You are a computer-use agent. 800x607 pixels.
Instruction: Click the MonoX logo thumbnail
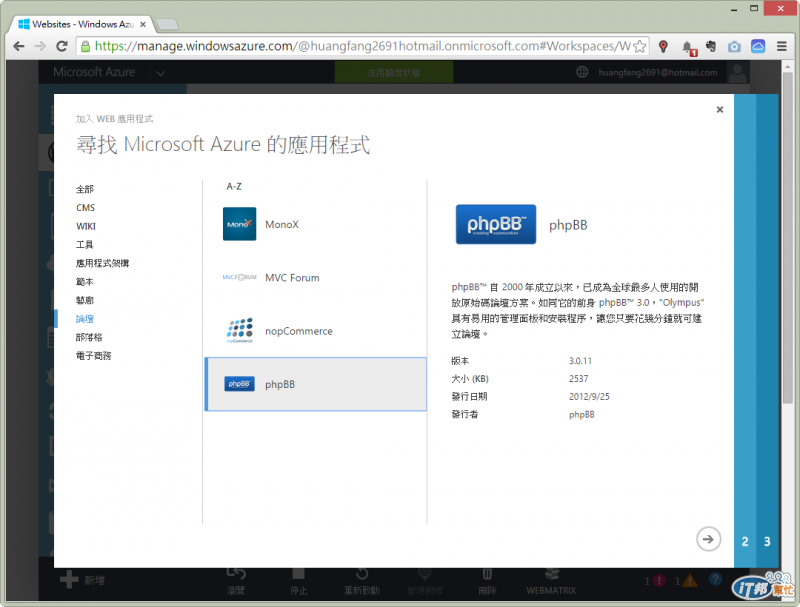point(239,224)
